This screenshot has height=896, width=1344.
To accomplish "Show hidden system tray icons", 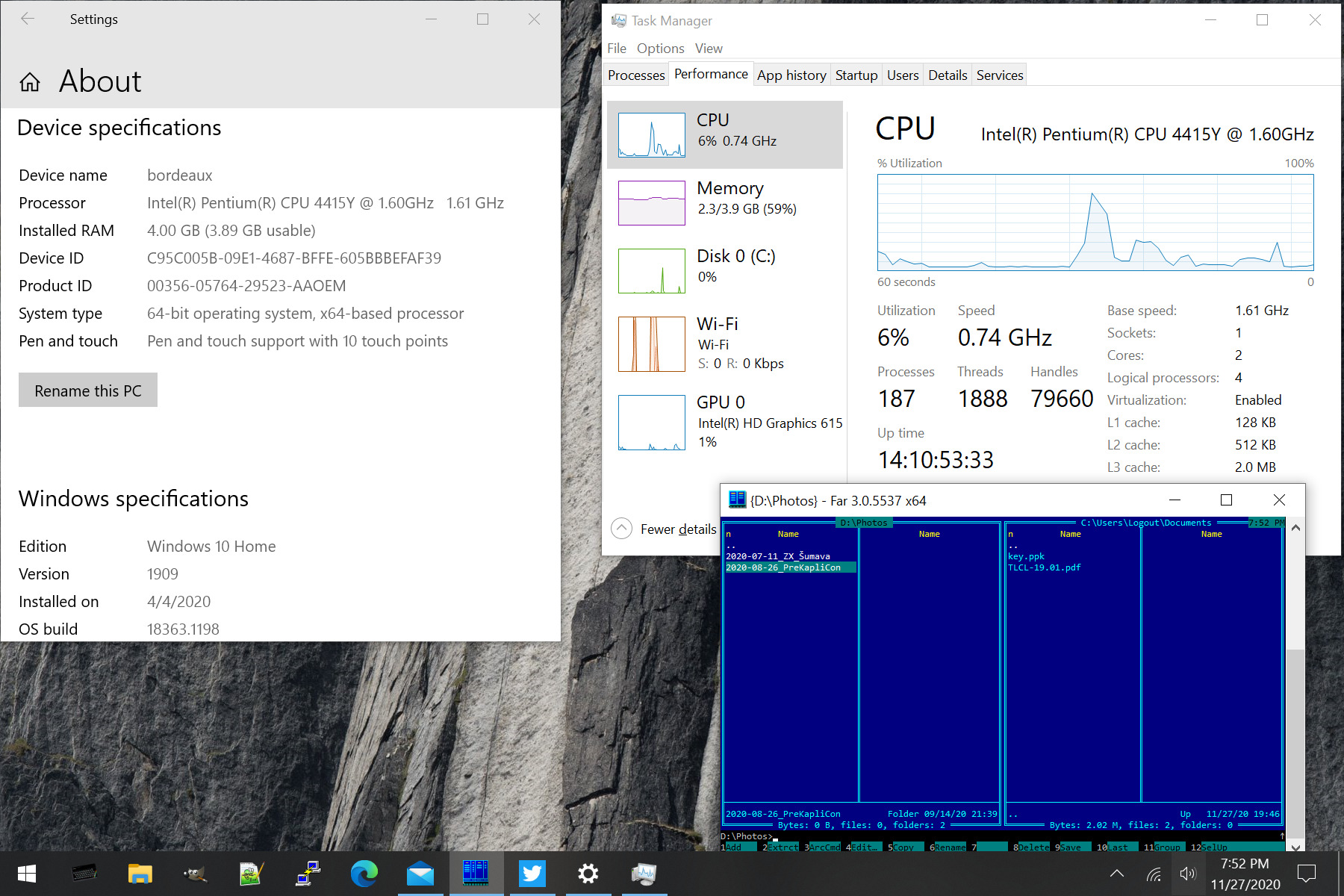I will pos(1117,874).
